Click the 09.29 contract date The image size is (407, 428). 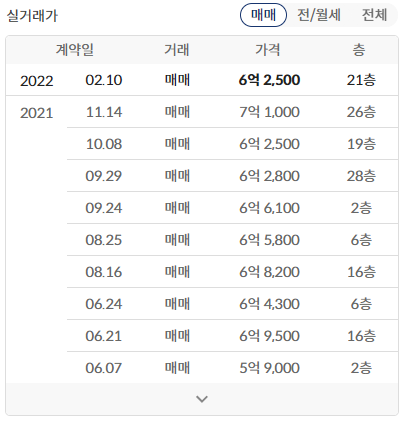pyautogui.click(x=104, y=176)
